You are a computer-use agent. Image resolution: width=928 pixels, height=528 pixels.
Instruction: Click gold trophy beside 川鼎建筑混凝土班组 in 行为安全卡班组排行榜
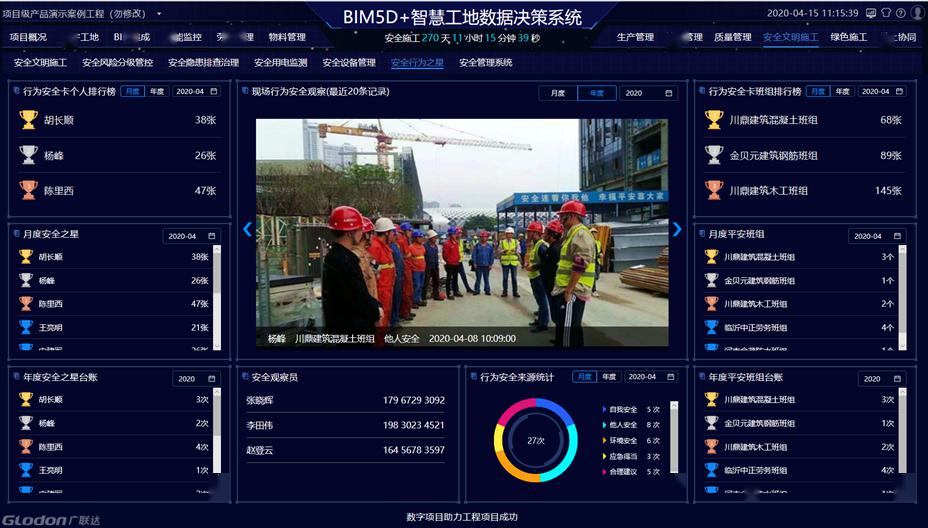[714, 120]
